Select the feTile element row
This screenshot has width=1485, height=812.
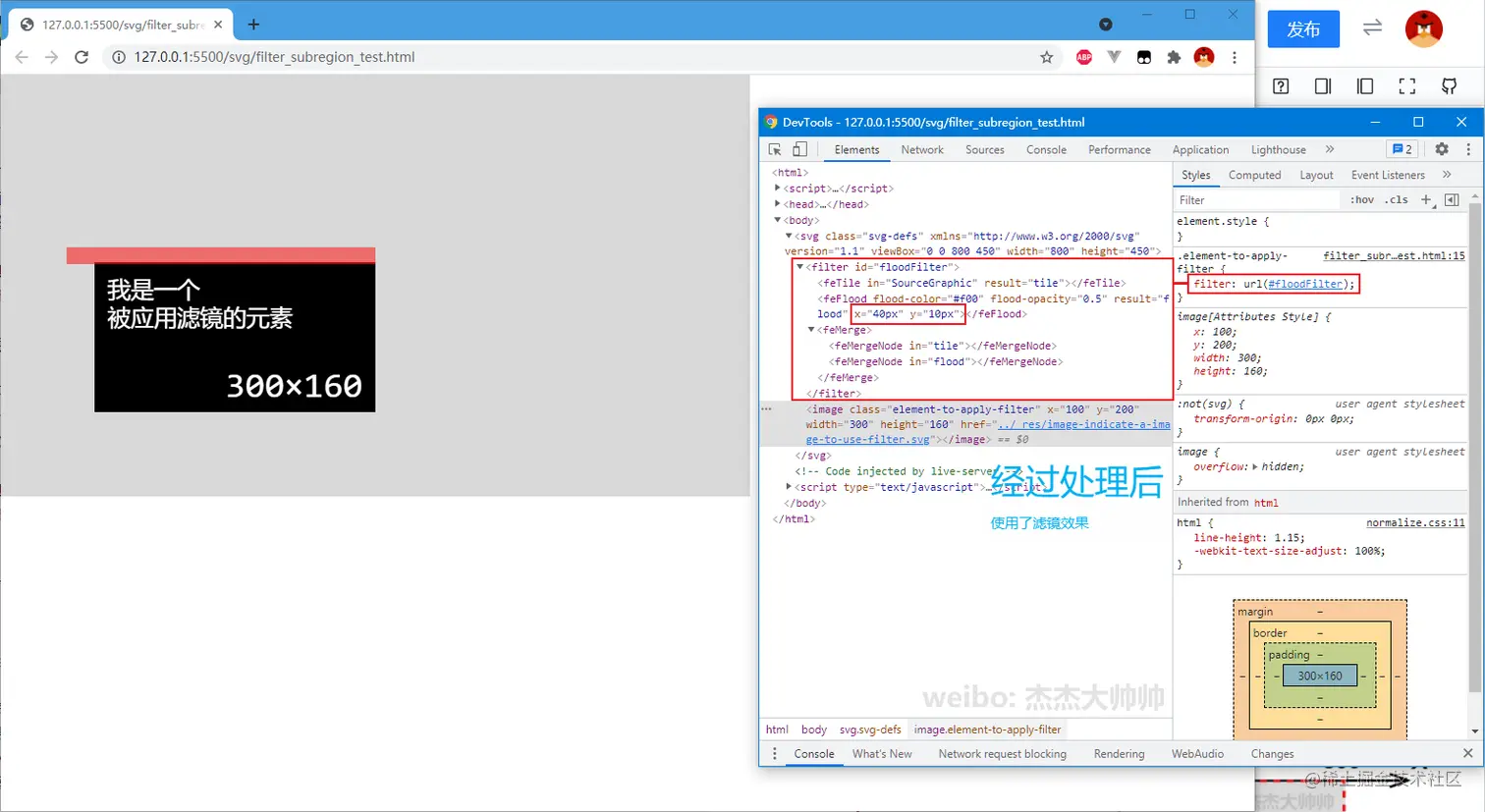click(x=971, y=283)
